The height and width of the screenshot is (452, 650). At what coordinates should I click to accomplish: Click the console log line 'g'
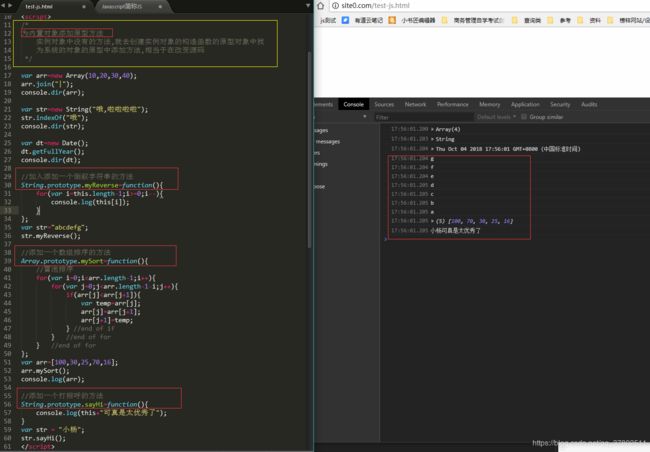tap(432, 158)
